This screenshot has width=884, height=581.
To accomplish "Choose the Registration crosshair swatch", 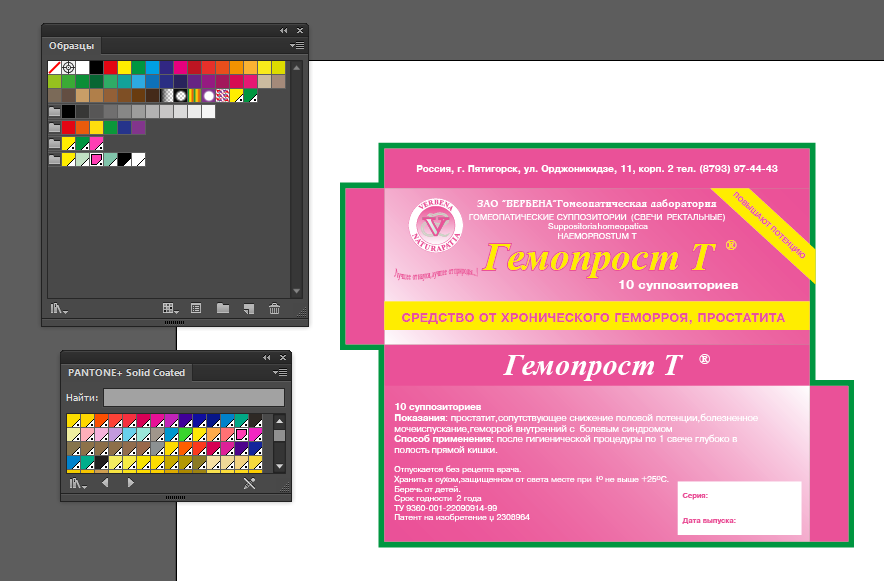I will tap(68, 68).
